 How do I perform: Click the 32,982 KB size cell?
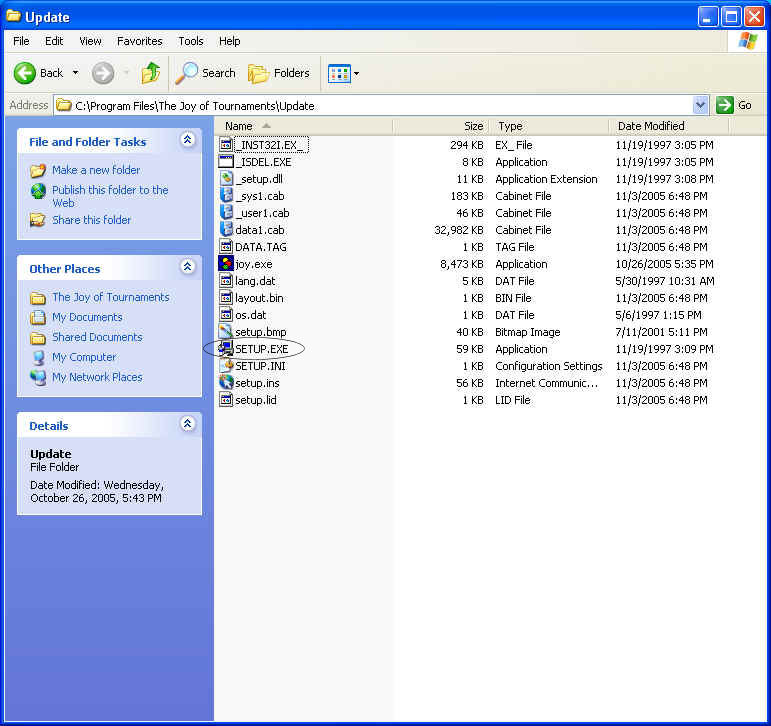click(458, 230)
